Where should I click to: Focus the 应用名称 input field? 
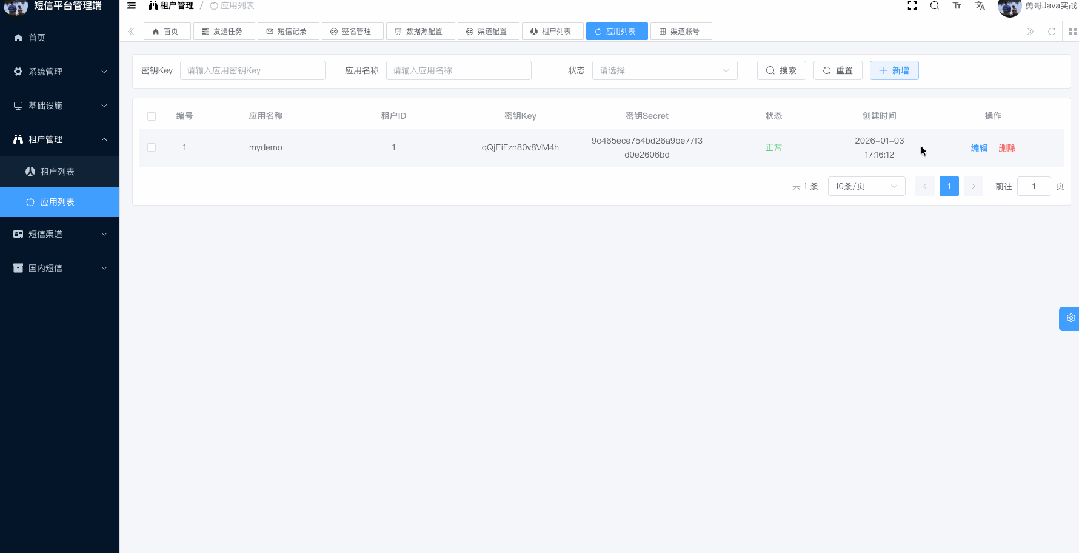coord(458,70)
